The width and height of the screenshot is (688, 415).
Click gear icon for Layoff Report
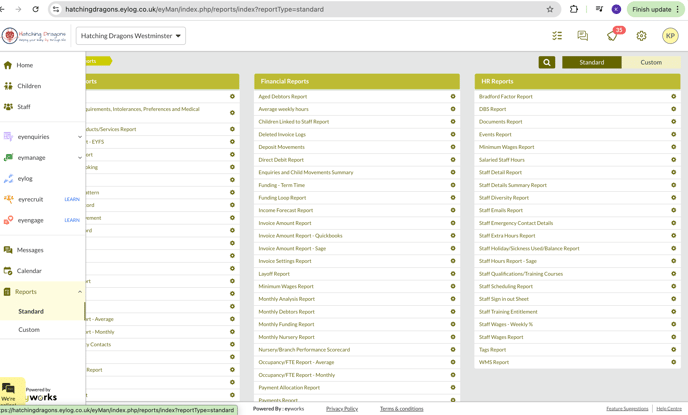453,274
